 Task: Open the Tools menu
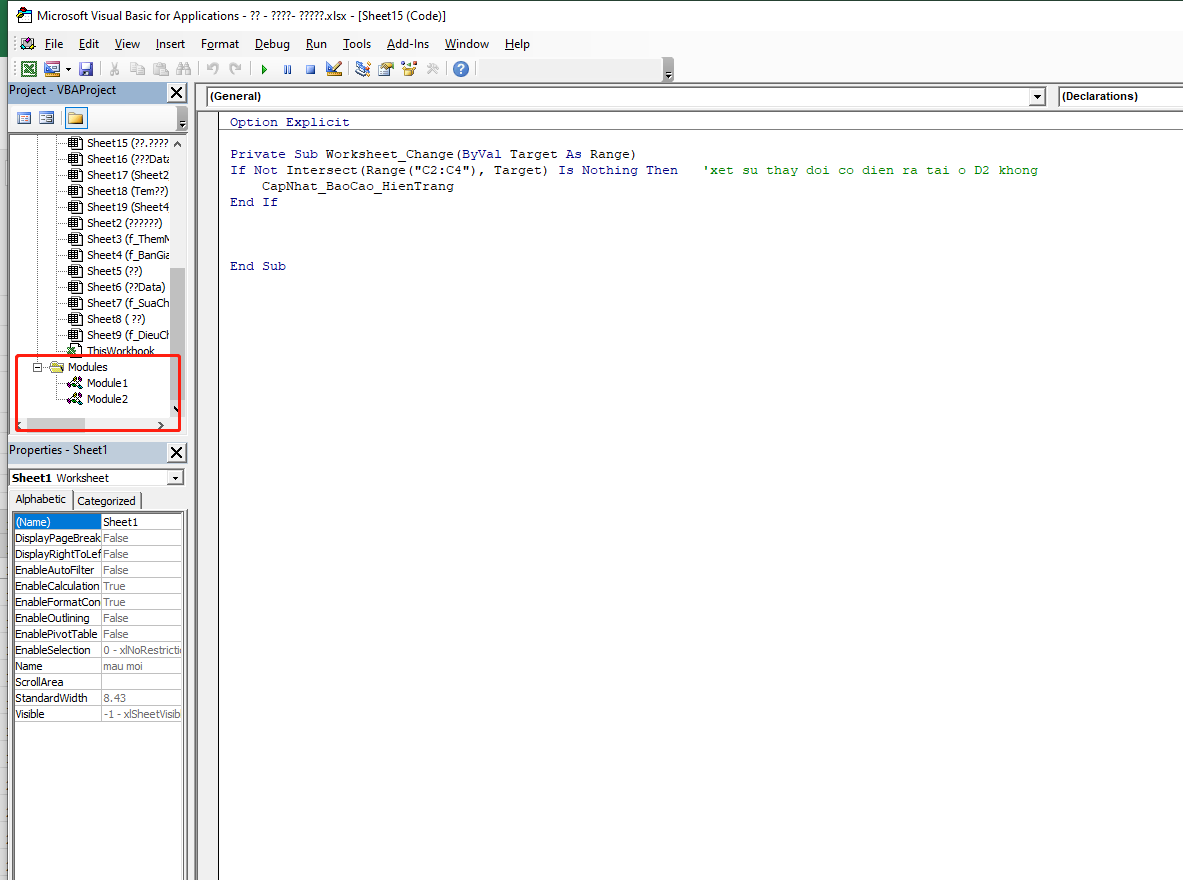[357, 44]
